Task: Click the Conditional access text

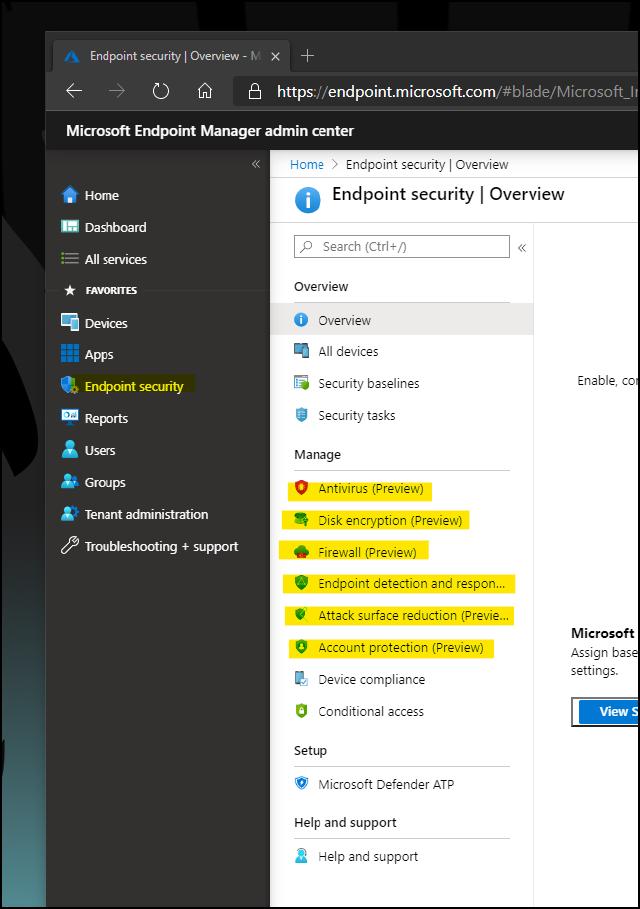Action: point(371,711)
